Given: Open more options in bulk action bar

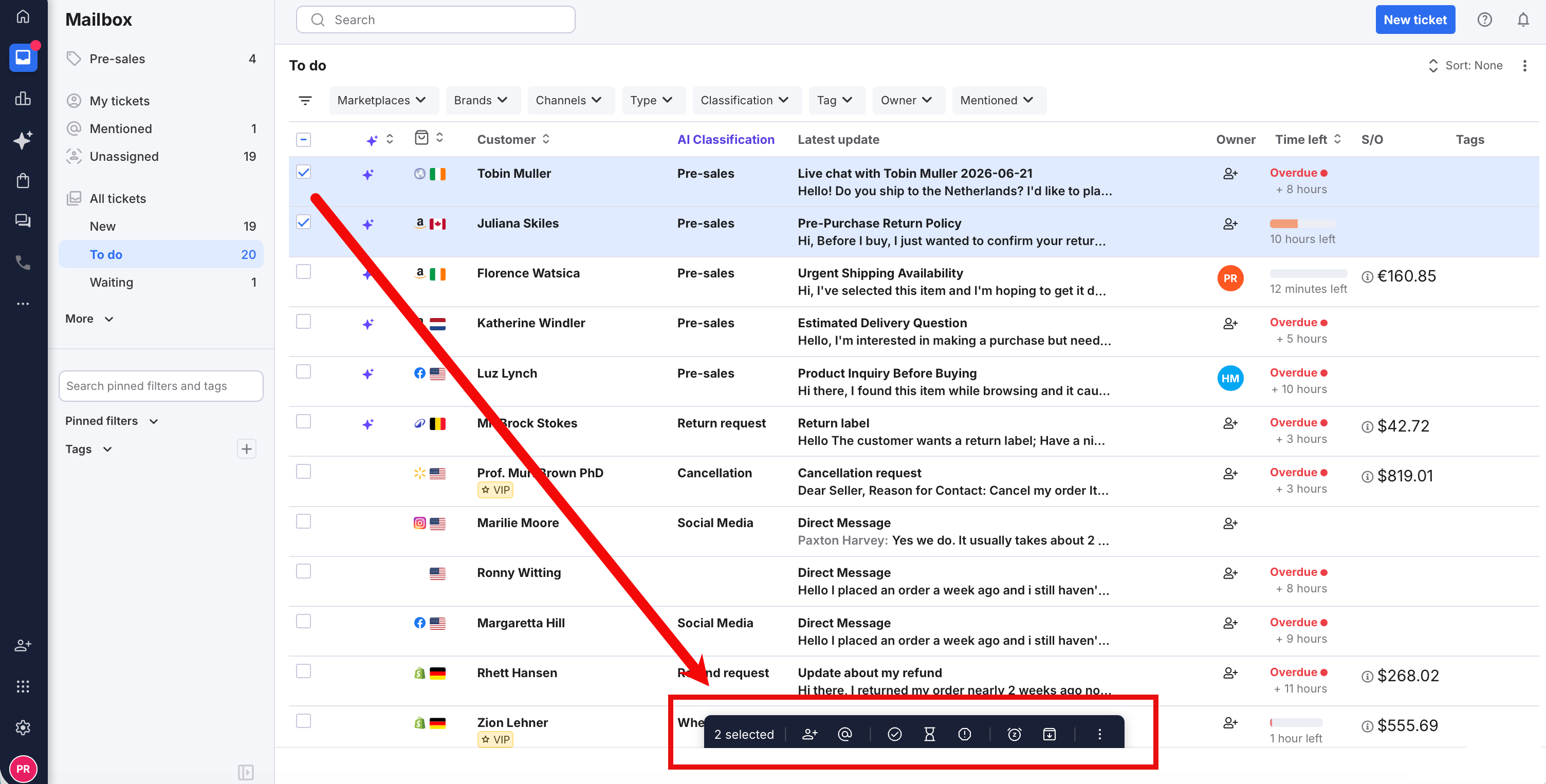Looking at the screenshot, I should [x=1099, y=734].
